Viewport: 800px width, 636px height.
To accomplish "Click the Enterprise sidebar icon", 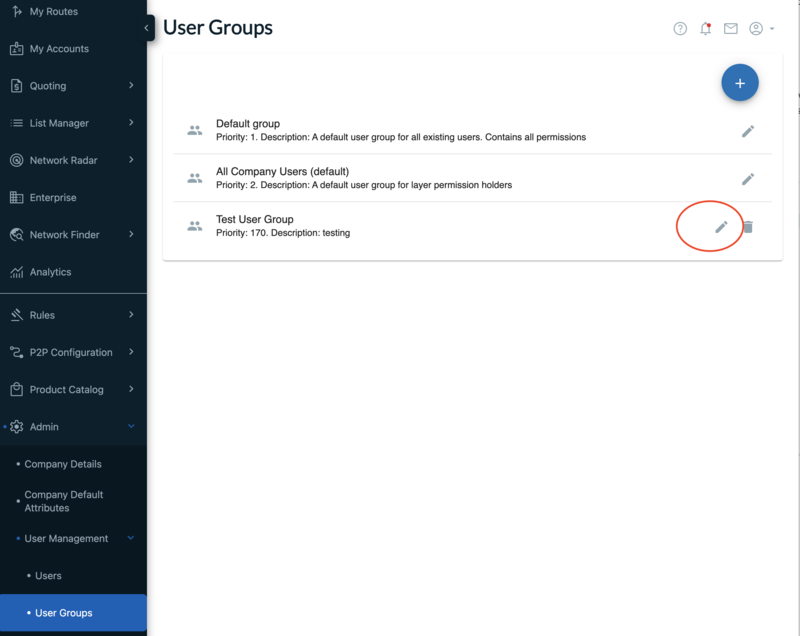I will (x=16, y=197).
